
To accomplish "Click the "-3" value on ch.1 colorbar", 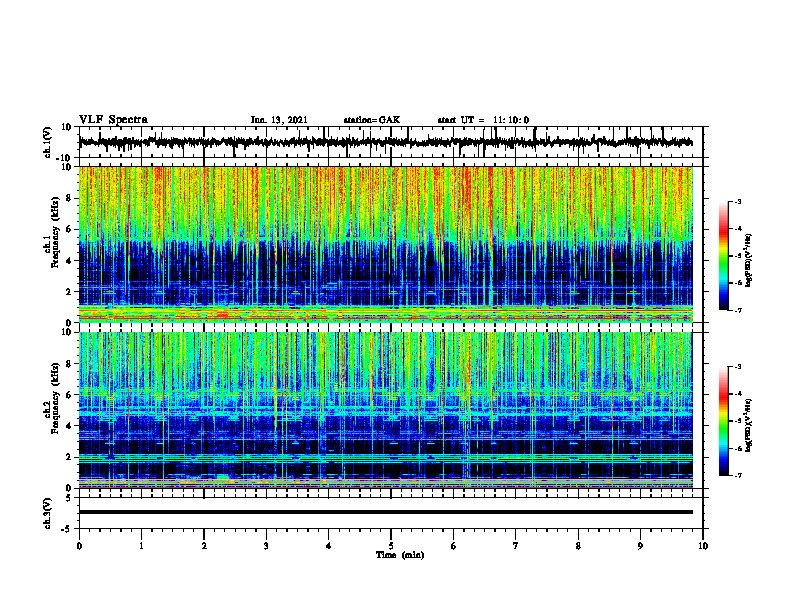I will 738,201.
